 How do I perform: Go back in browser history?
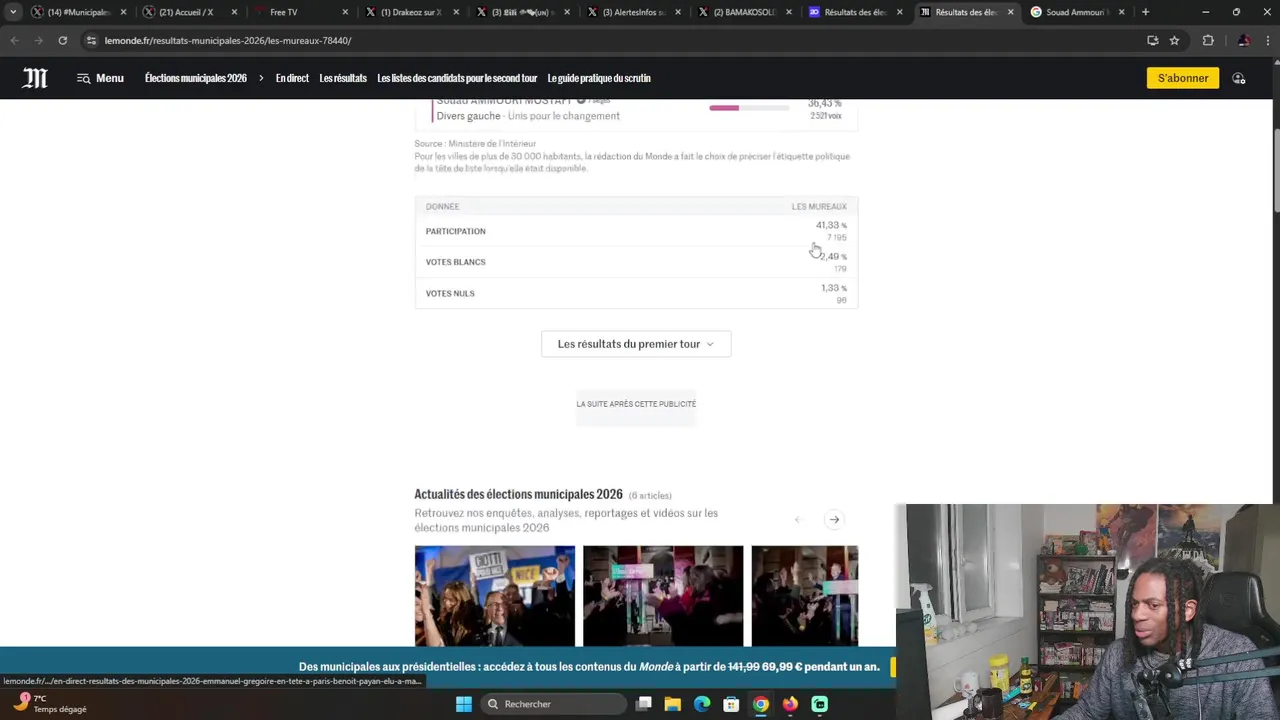(14, 40)
